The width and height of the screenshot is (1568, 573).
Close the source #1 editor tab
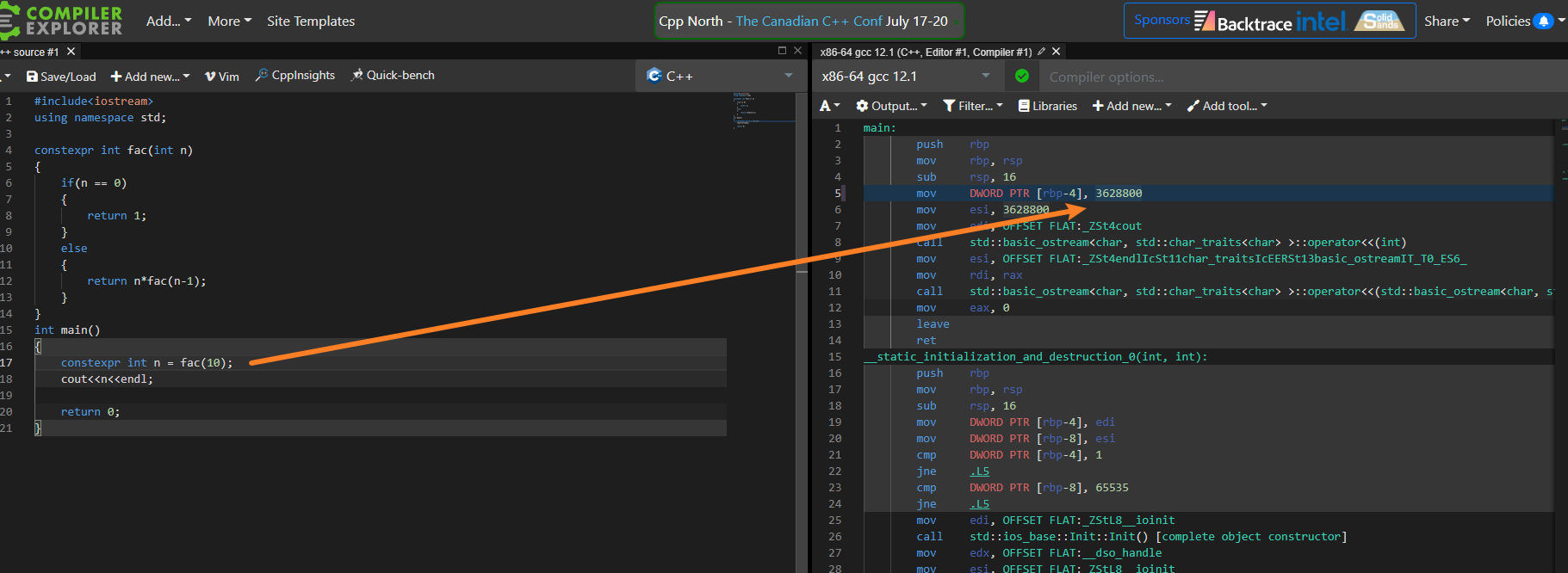(x=71, y=52)
